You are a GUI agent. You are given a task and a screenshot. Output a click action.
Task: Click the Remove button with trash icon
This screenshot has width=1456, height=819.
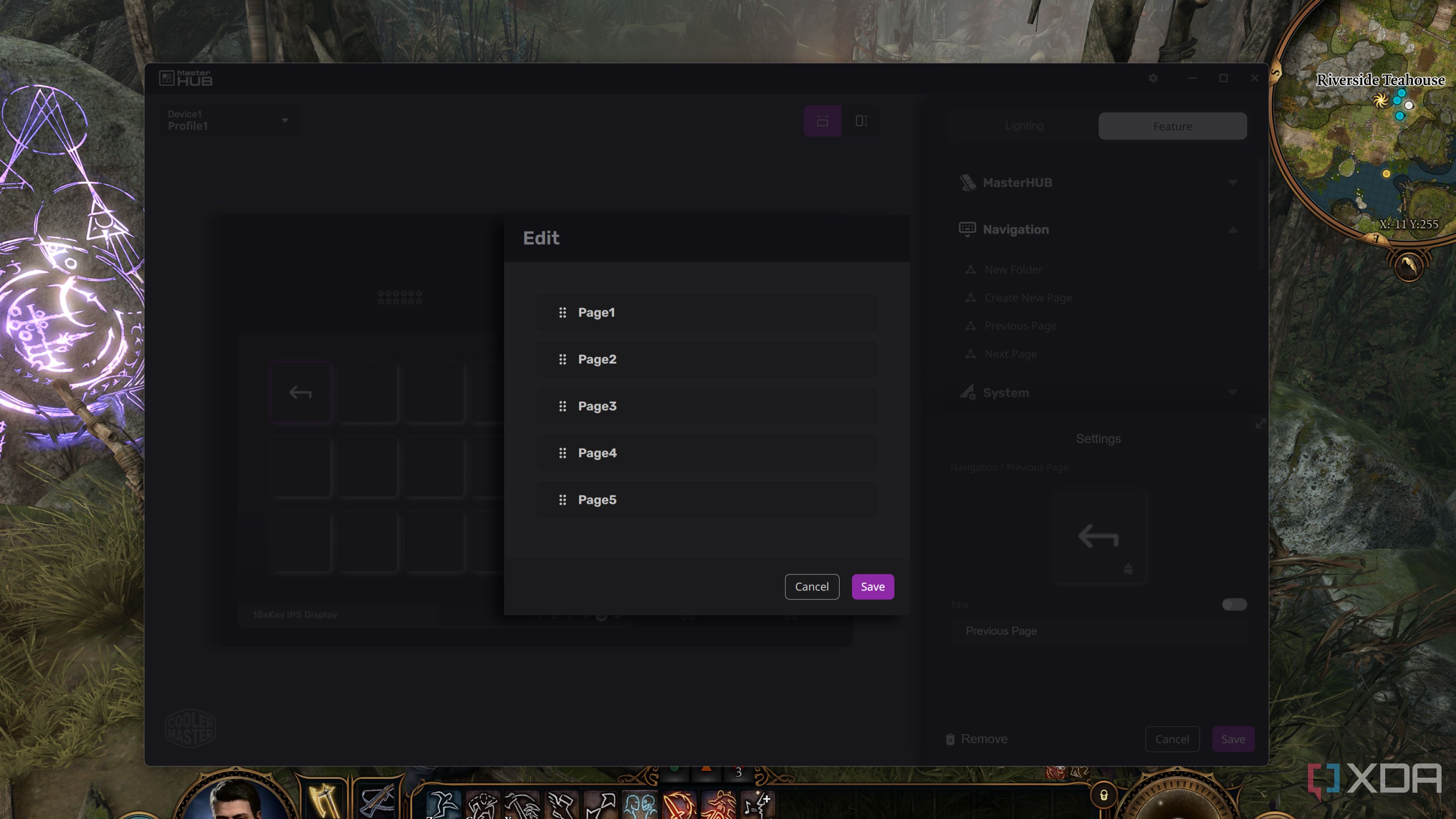[x=976, y=739]
